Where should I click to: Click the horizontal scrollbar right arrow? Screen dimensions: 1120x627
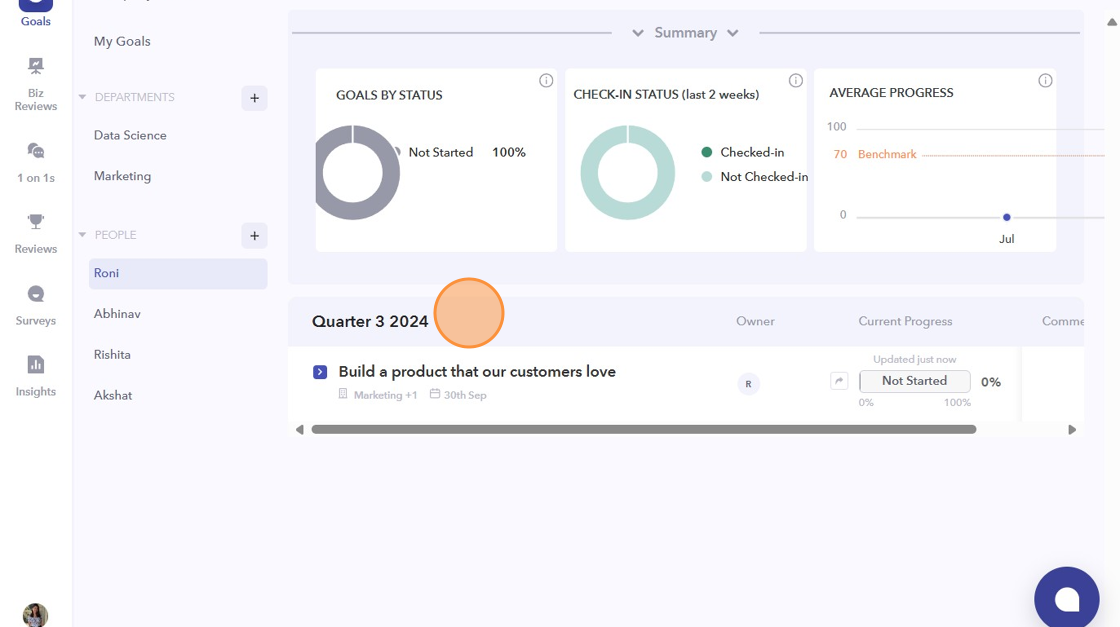(1072, 430)
